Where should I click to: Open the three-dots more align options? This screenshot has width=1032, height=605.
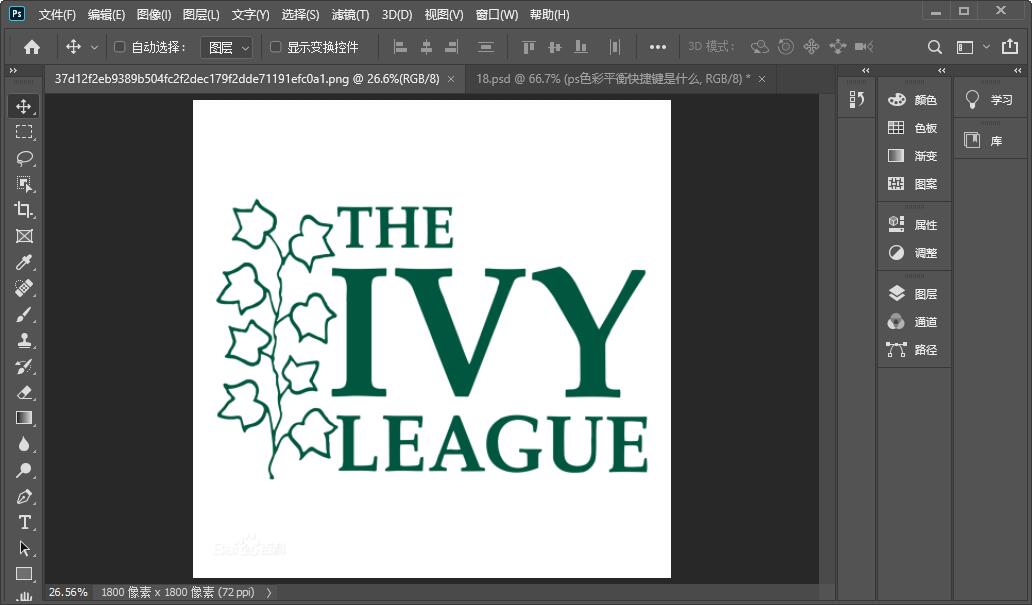click(658, 47)
